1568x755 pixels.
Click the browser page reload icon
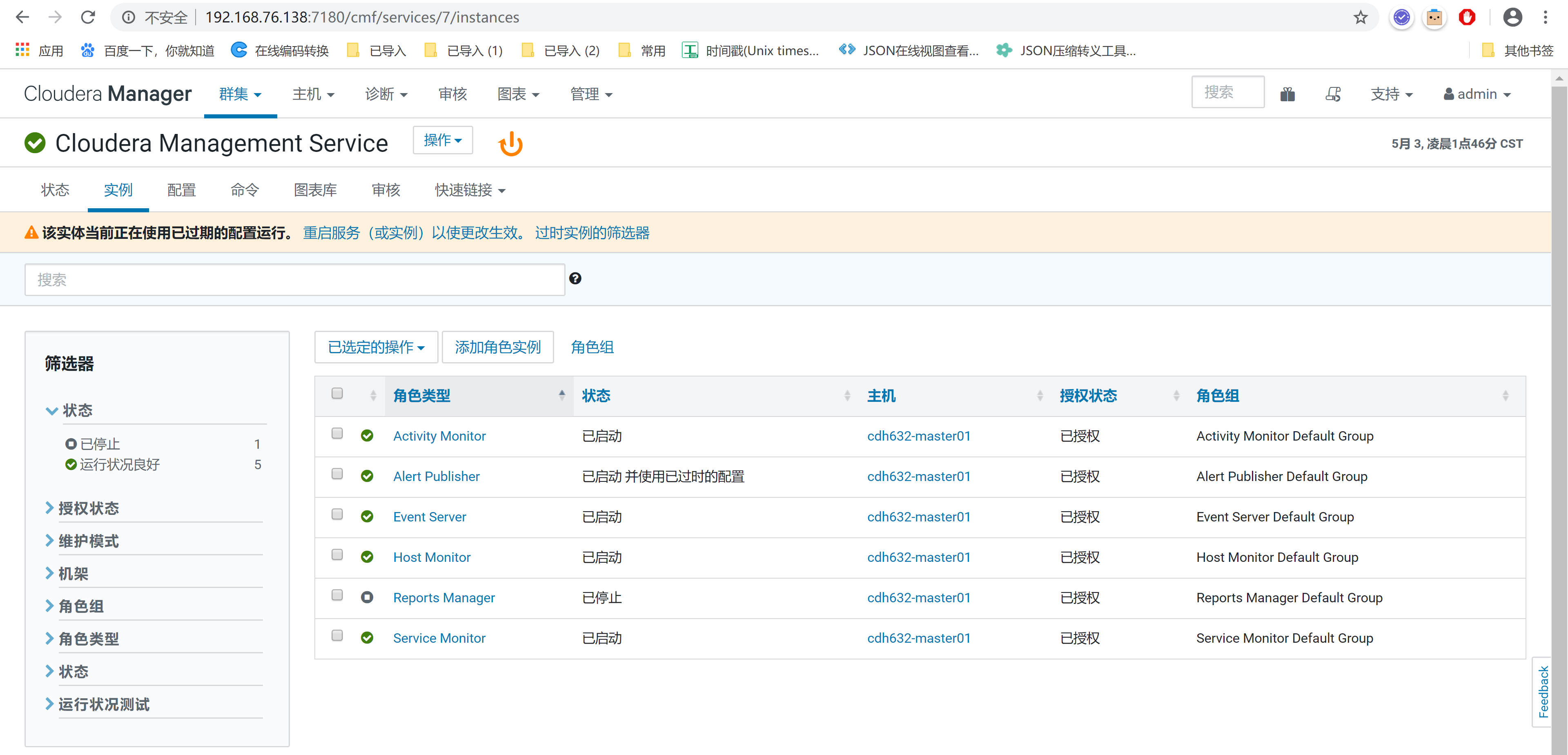pos(88,17)
